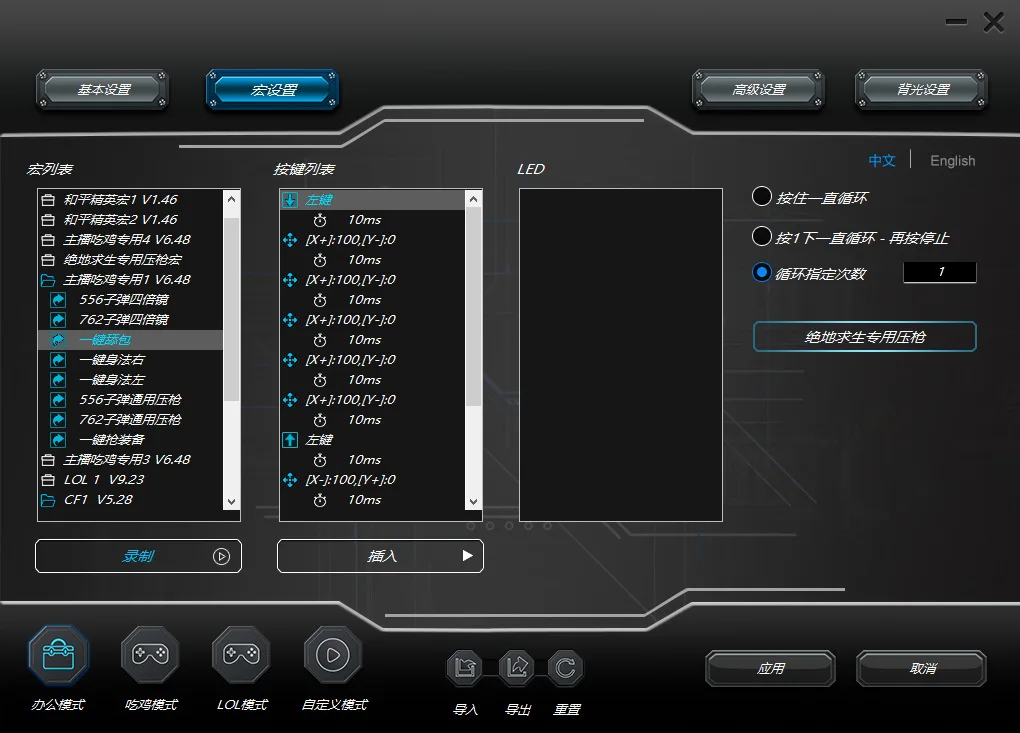Switch to 吃鸡模式 gamepad icon
Screen dimensions: 1020x733
pyautogui.click(x=150, y=655)
